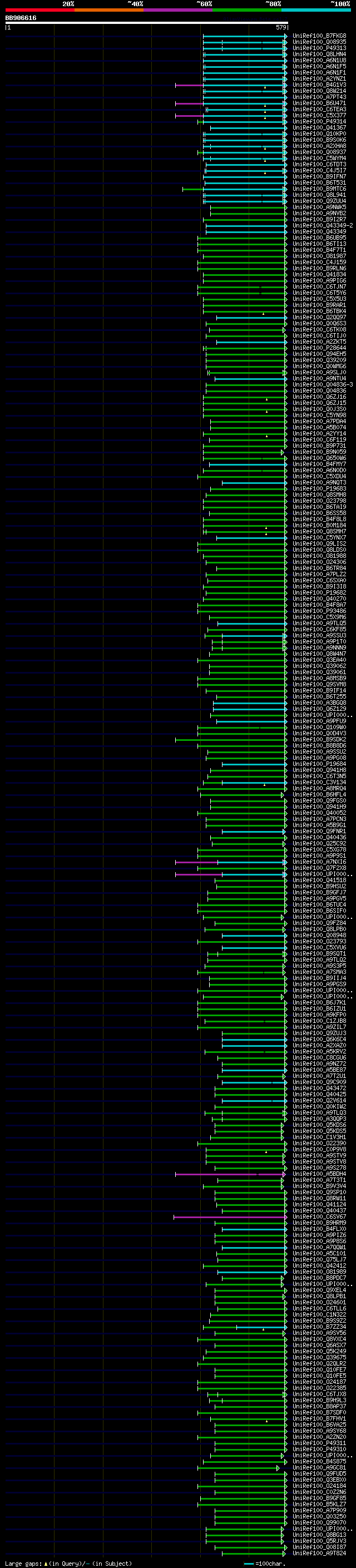
Task: Select the UniRef100_C6TDT3 label
Action: click(x=319, y=164)
